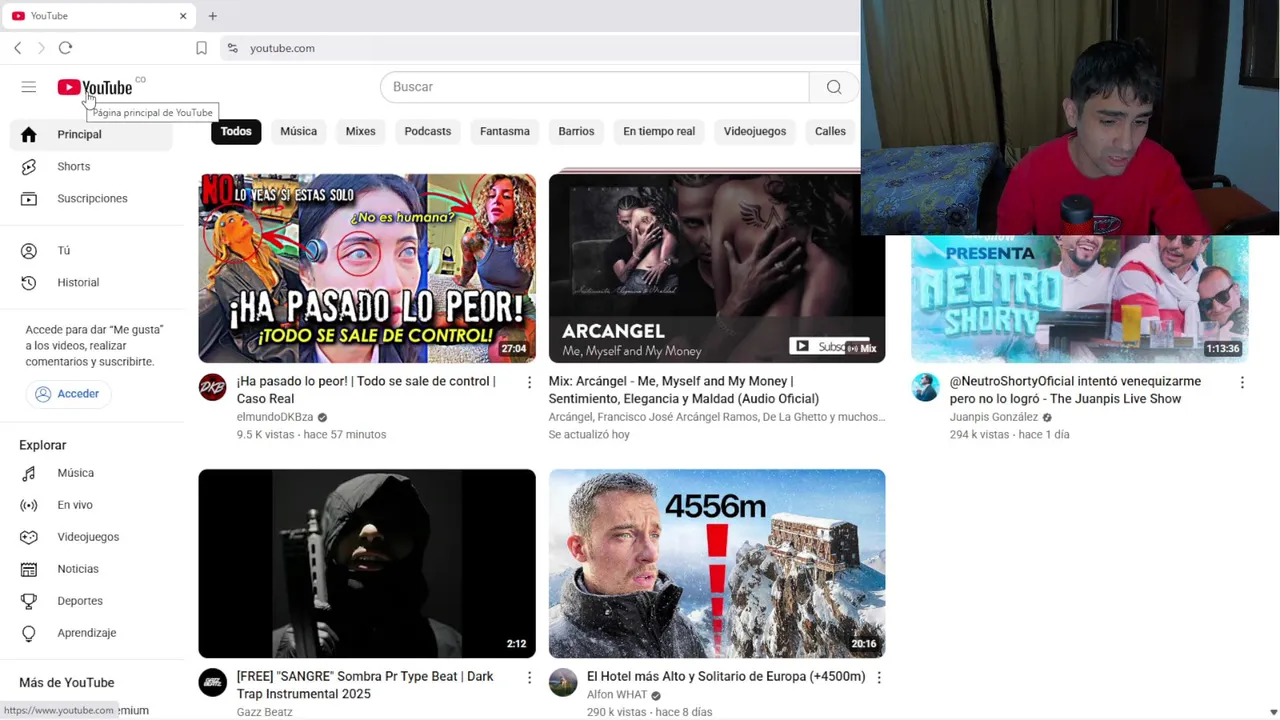Viewport: 1280px width, 720px height.
Task: Open the Gazz Beatz channel name
Action: (265, 711)
